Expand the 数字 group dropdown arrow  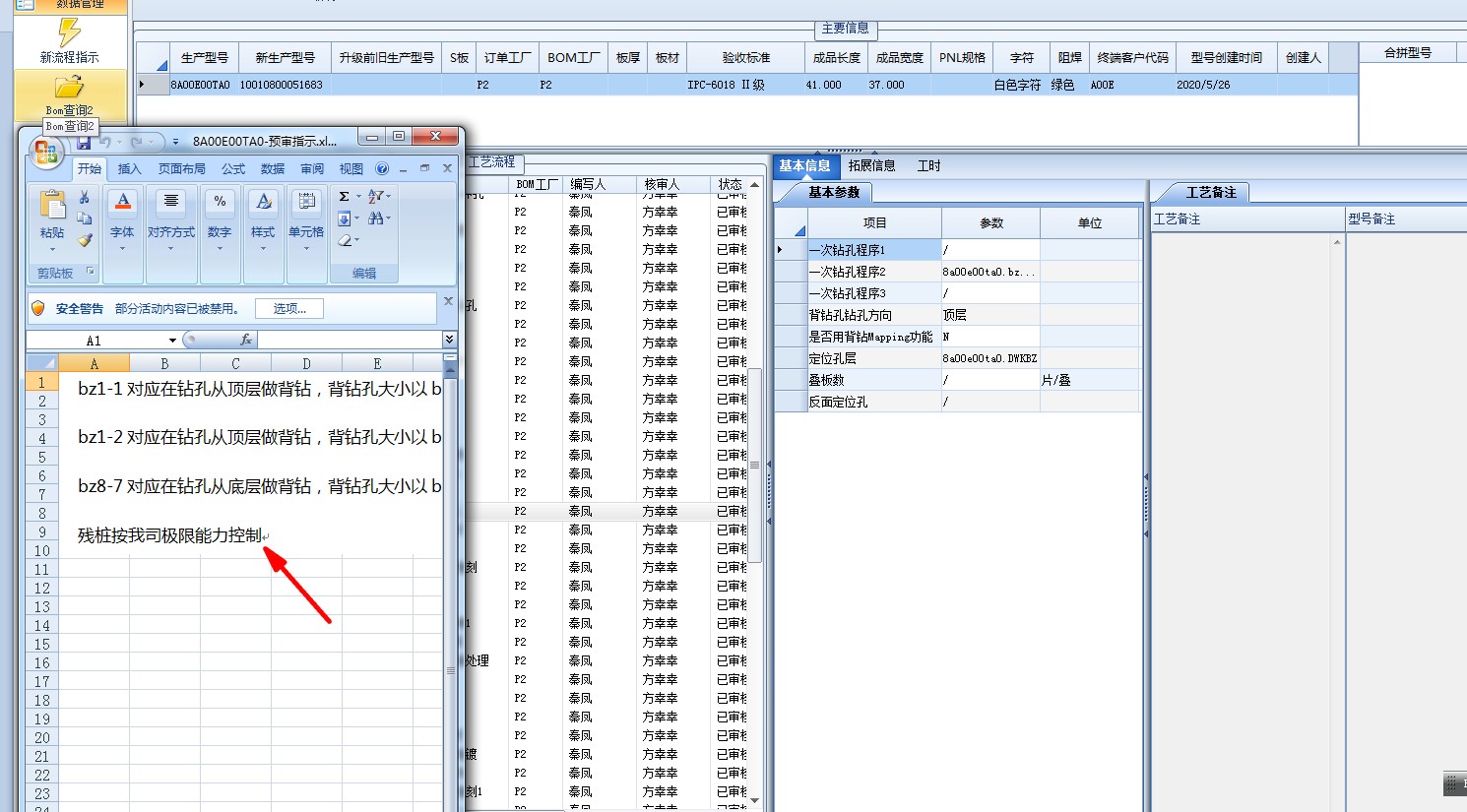tap(220, 249)
